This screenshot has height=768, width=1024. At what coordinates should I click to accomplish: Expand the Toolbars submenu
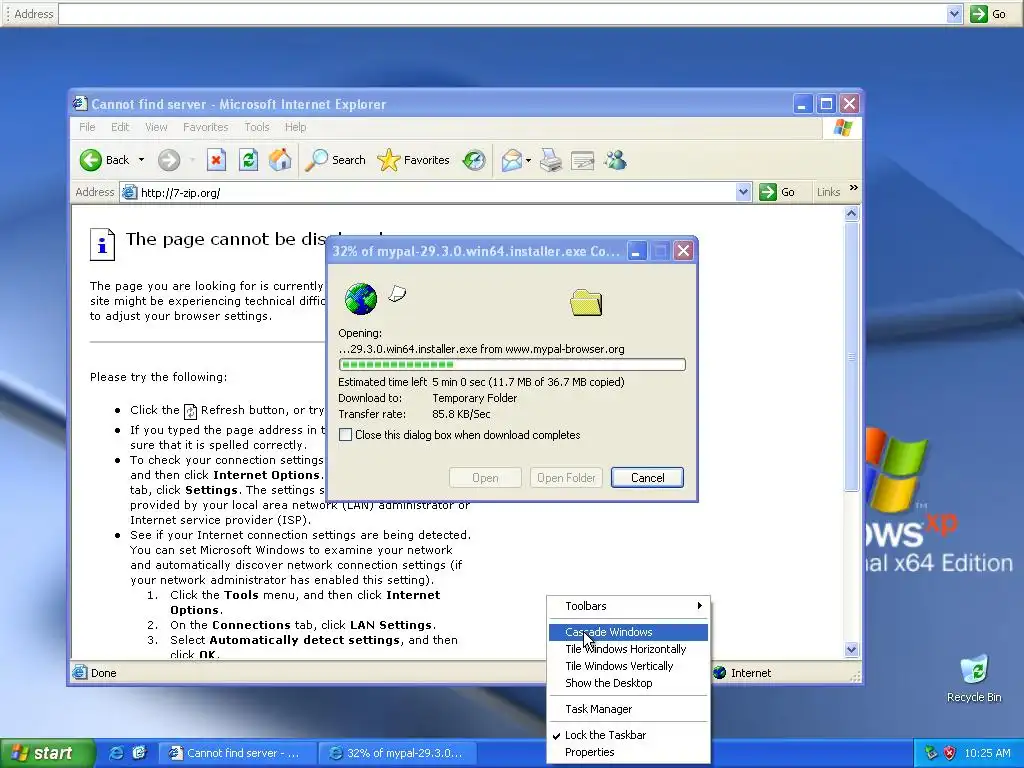pos(628,606)
